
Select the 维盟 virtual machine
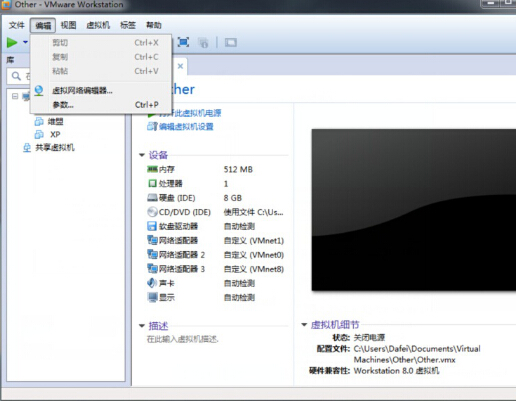pos(55,121)
